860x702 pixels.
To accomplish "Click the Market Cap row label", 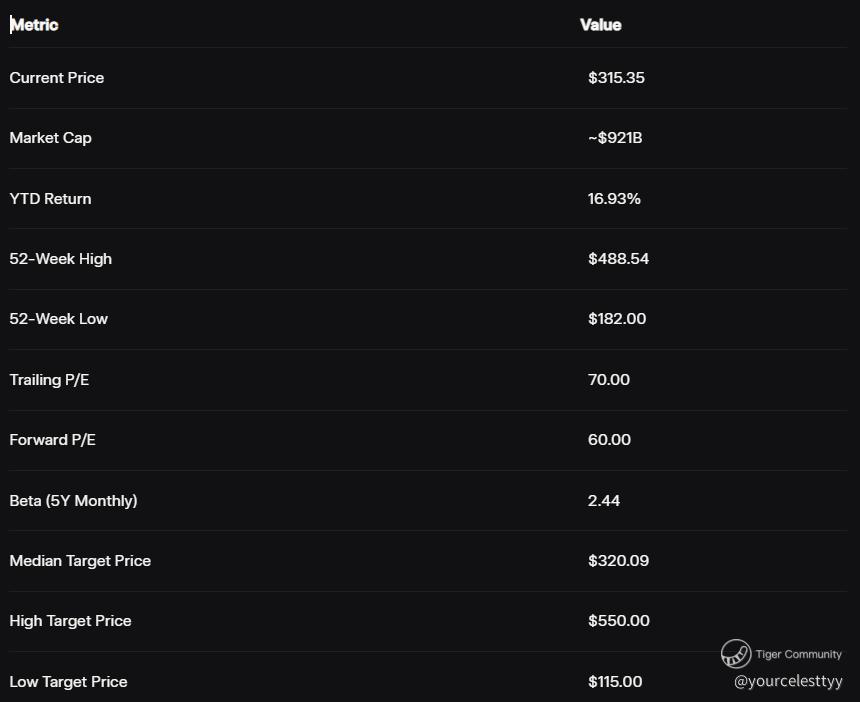I will [50, 138].
